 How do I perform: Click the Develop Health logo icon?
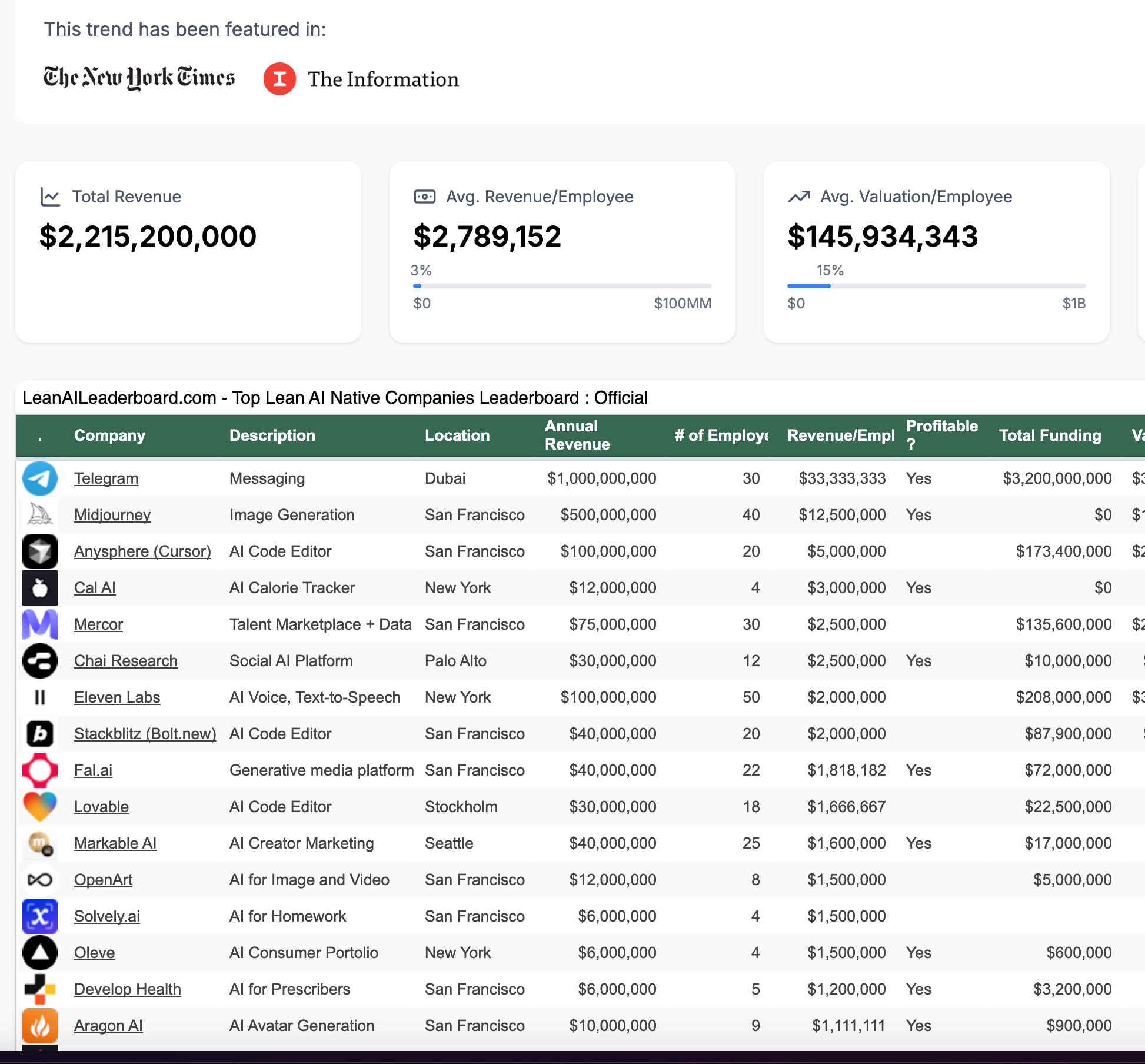pyautogui.click(x=40, y=989)
